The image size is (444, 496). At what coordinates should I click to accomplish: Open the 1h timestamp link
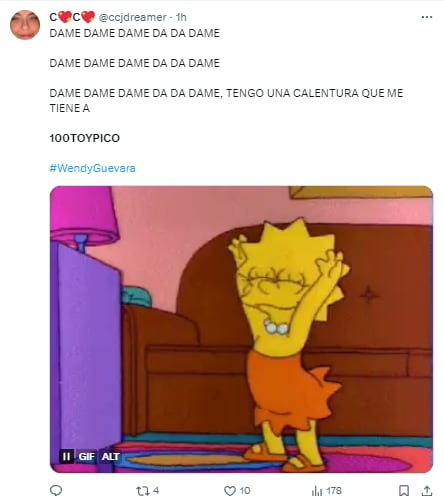click(x=181, y=17)
